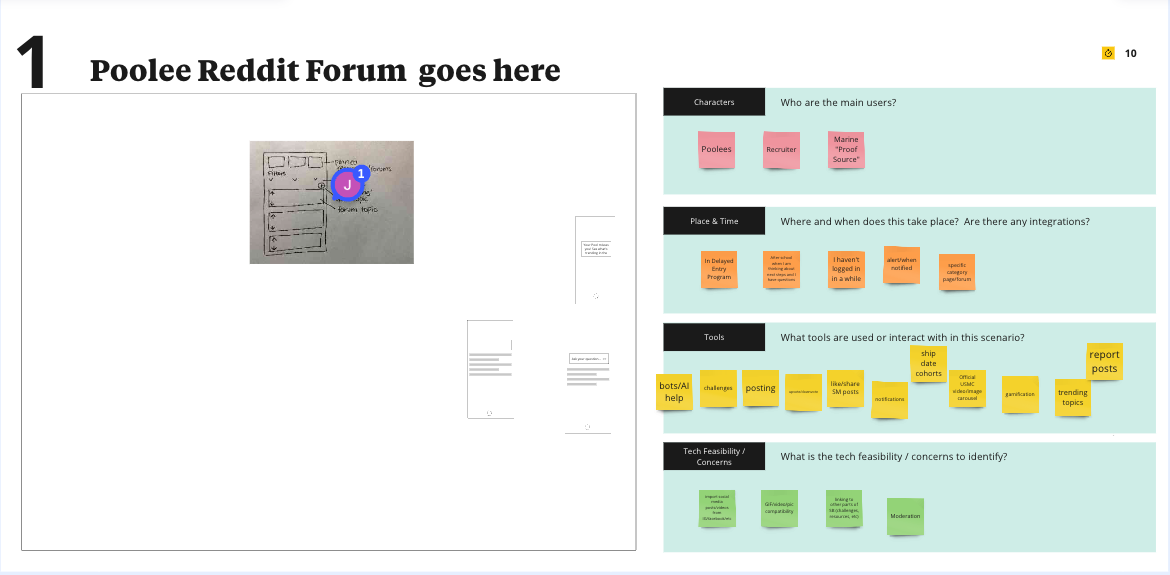Open the J comment bubble on the sketch
Screen dimensions: 1170x575
347,185
